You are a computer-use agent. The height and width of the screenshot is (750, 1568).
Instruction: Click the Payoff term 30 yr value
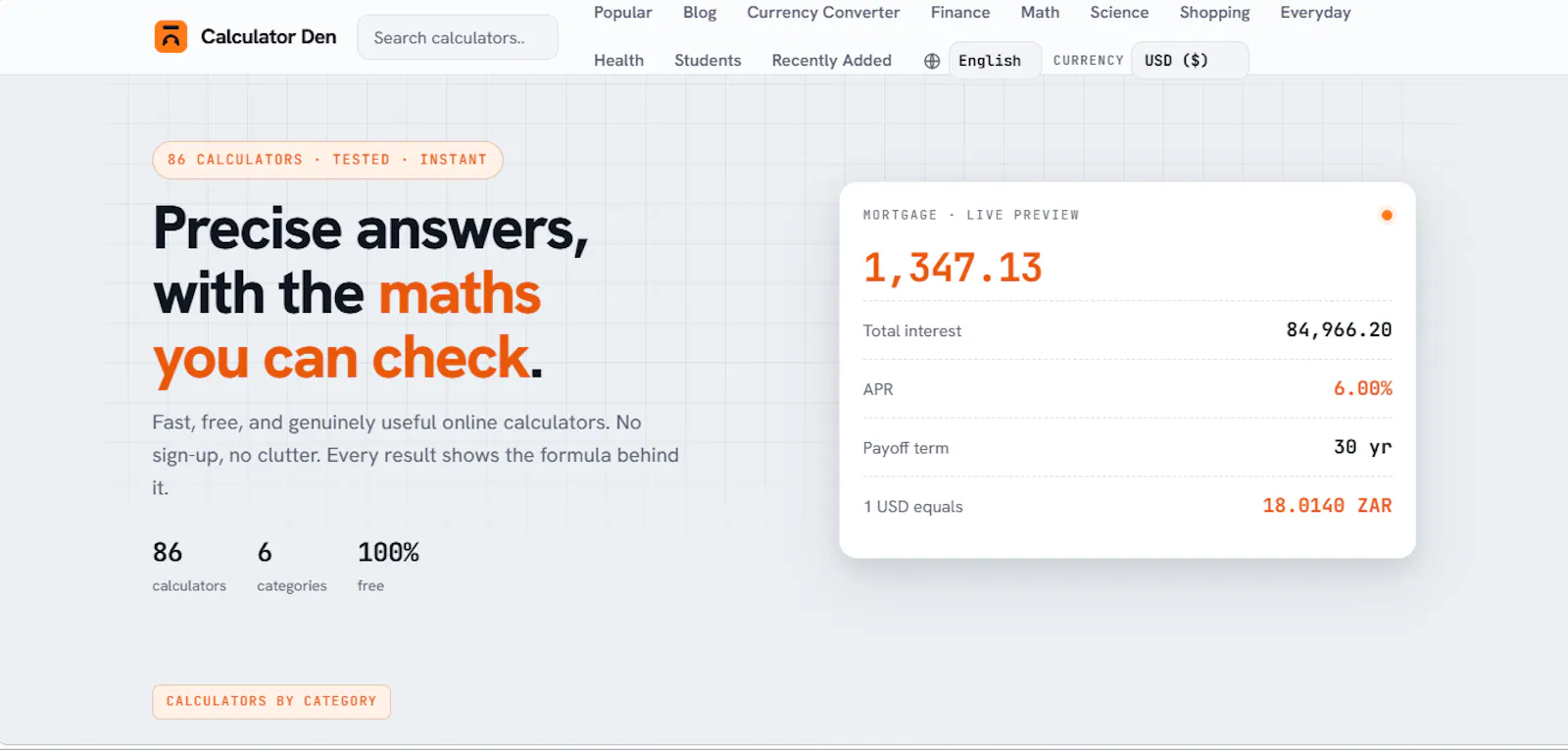(x=1362, y=448)
